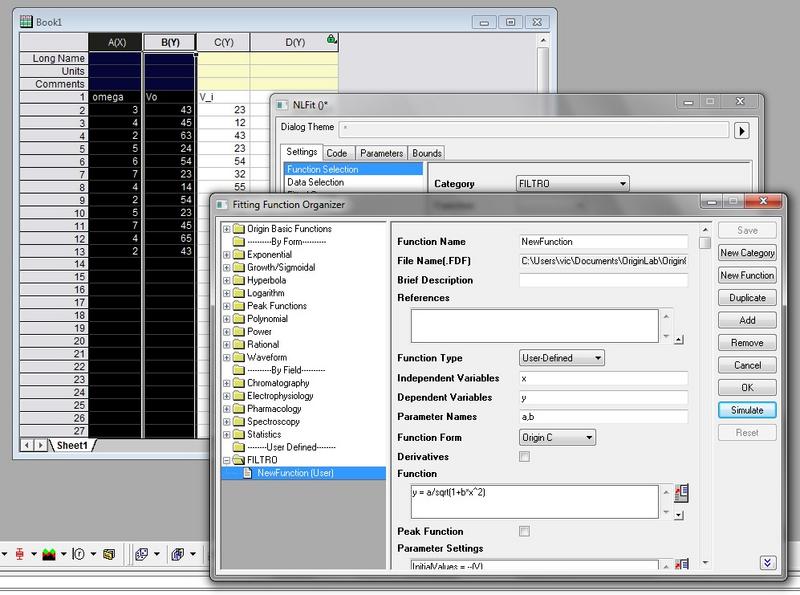The height and width of the screenshot is (595, 800).
Task: Click the Simulate button
Action: click(746, 410)
